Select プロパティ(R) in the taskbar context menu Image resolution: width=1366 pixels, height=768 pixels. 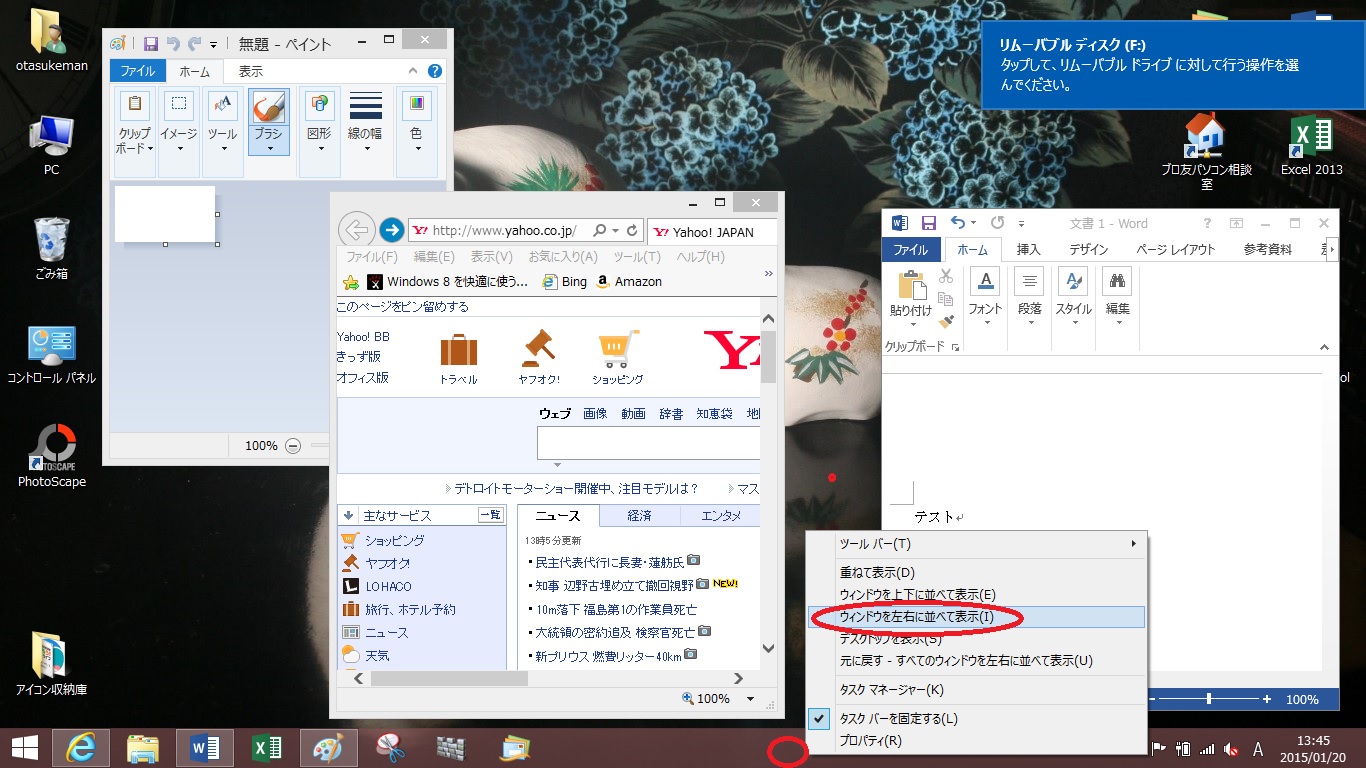[x=977, y=741]
